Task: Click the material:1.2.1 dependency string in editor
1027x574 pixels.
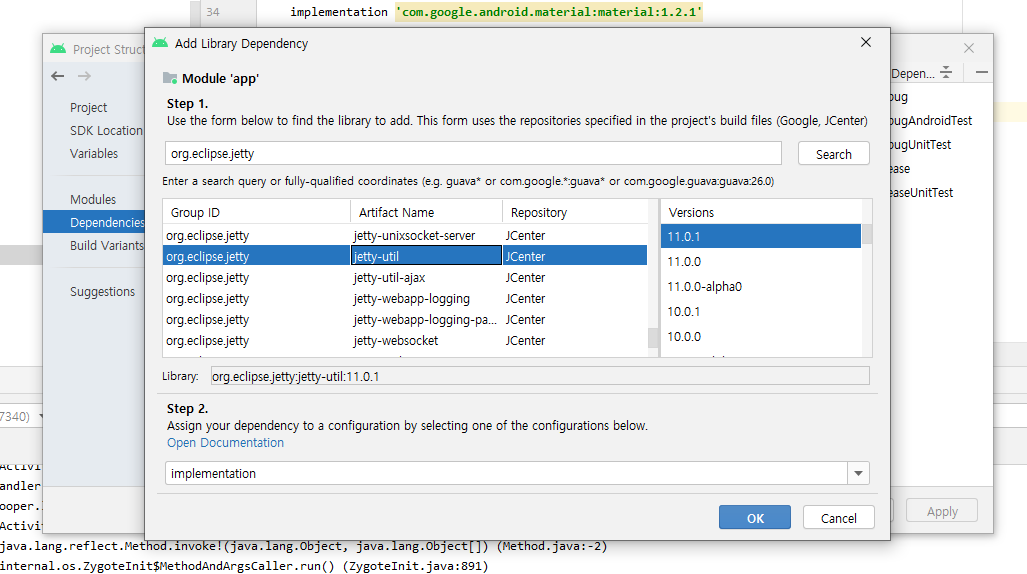Action: point(549,12)
